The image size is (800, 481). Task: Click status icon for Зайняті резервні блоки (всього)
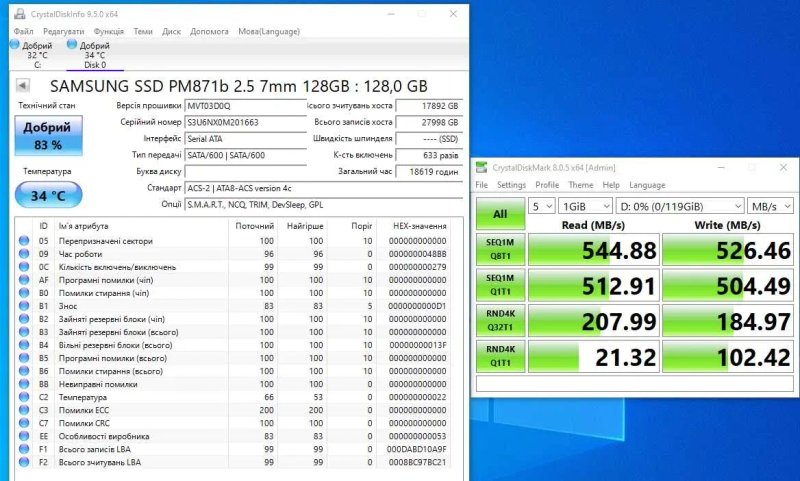pos(23,332)
